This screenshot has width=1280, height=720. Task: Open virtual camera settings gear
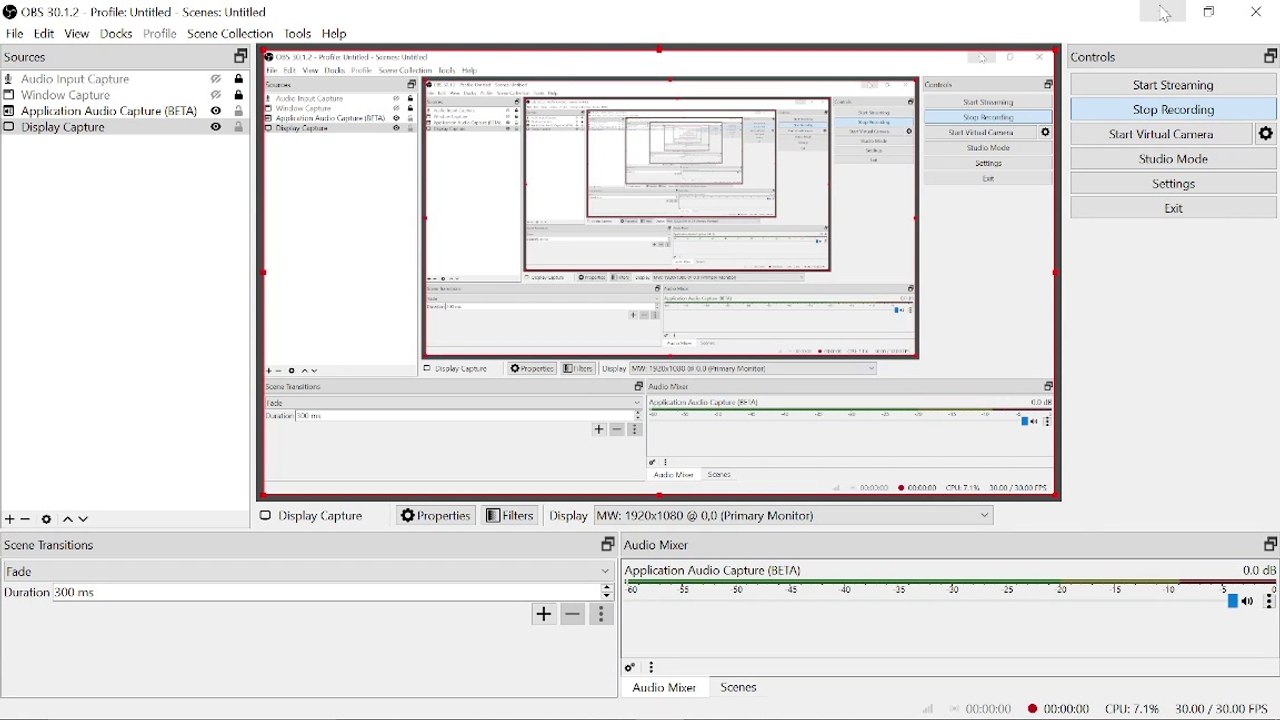1266,134
